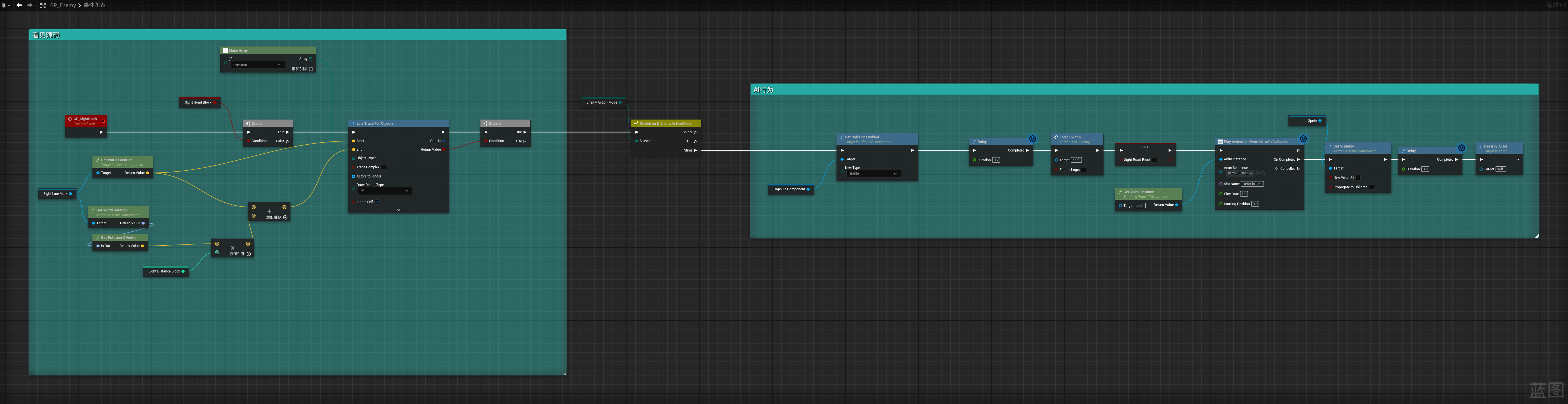
Task: Click latent clock icon on Play Animation node
Action: tap(1303, 139)
